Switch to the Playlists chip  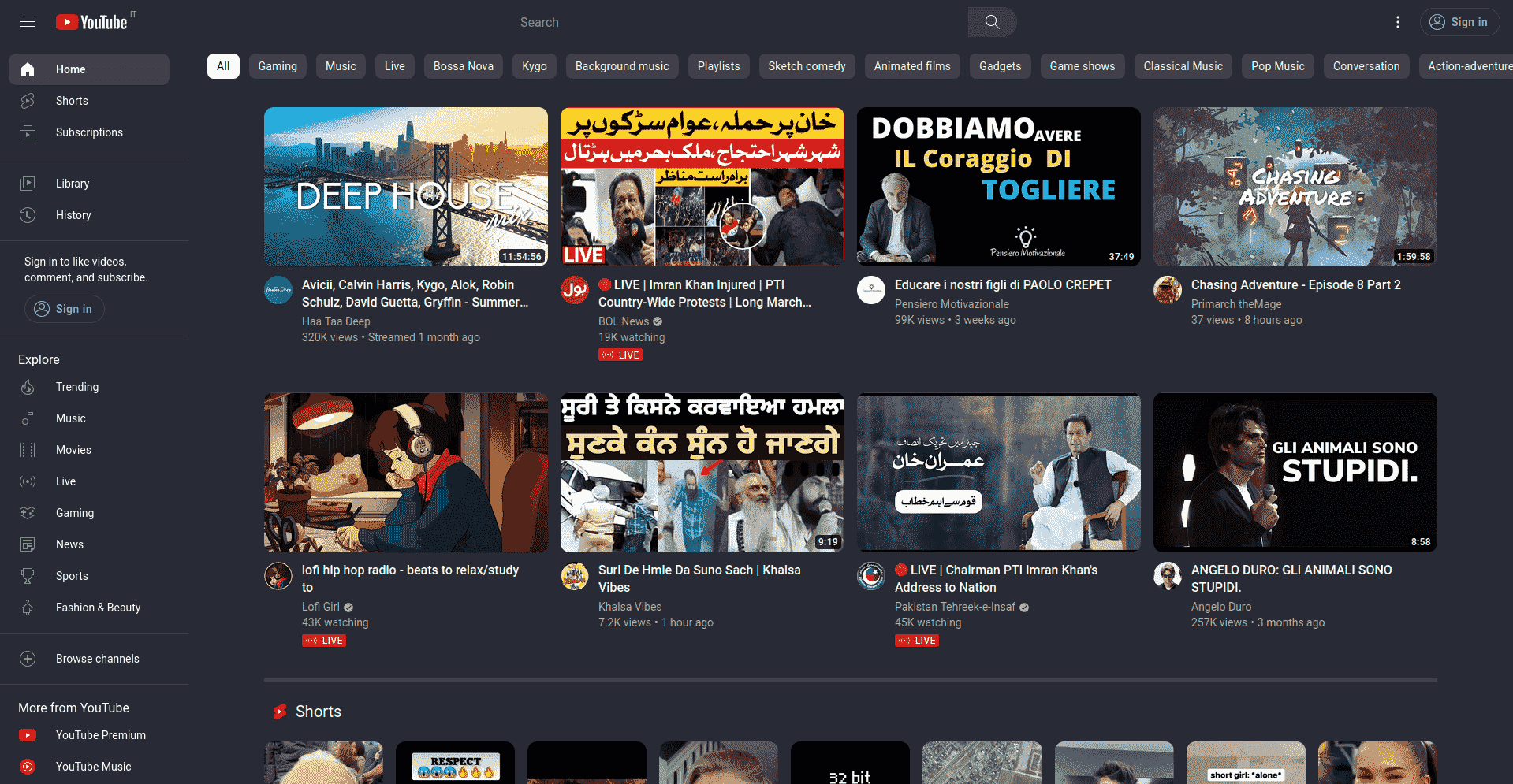pos(718,66)
